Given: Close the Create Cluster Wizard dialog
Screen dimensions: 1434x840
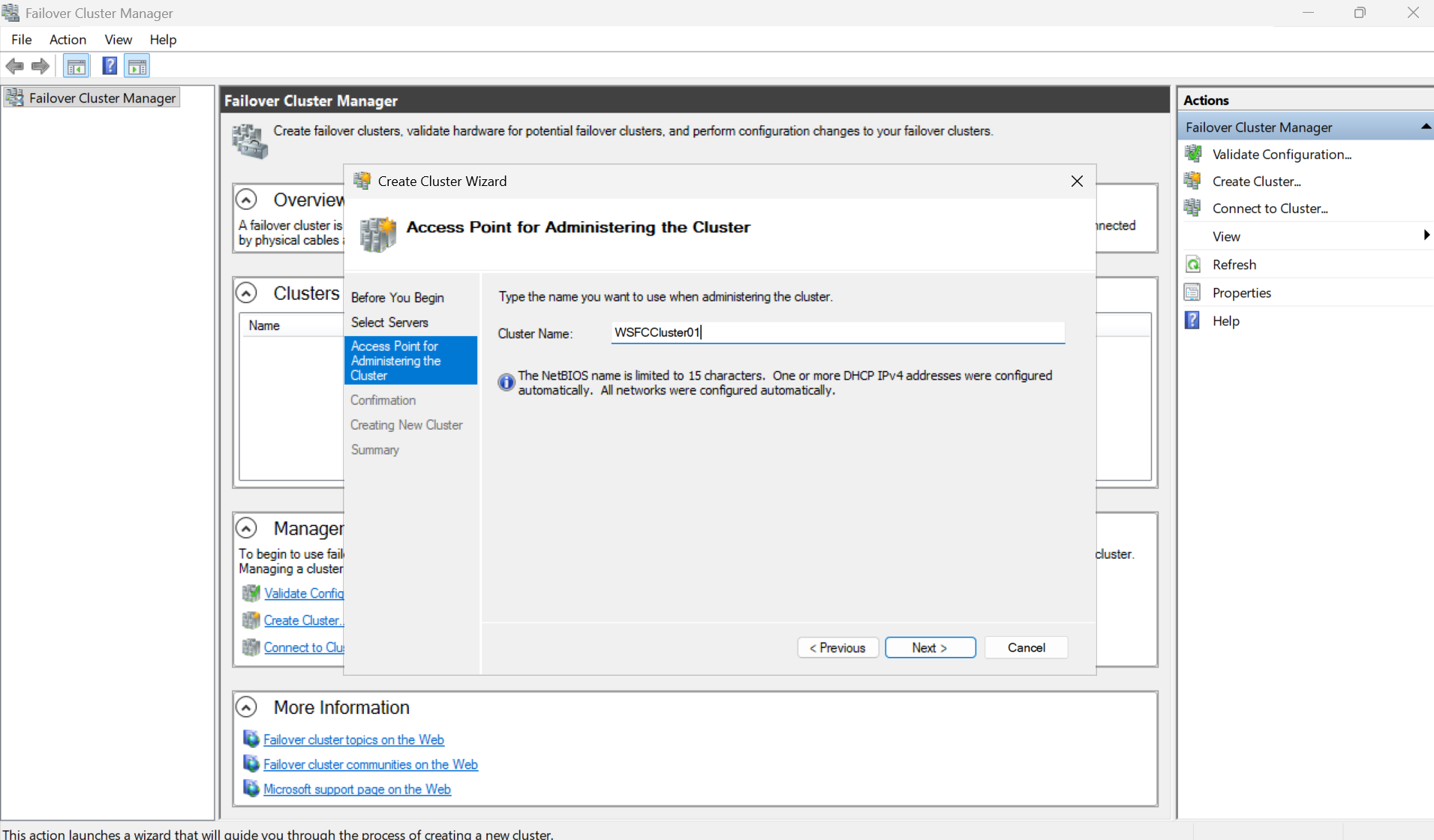Looking at the screenshot, I should [1077, 181].
